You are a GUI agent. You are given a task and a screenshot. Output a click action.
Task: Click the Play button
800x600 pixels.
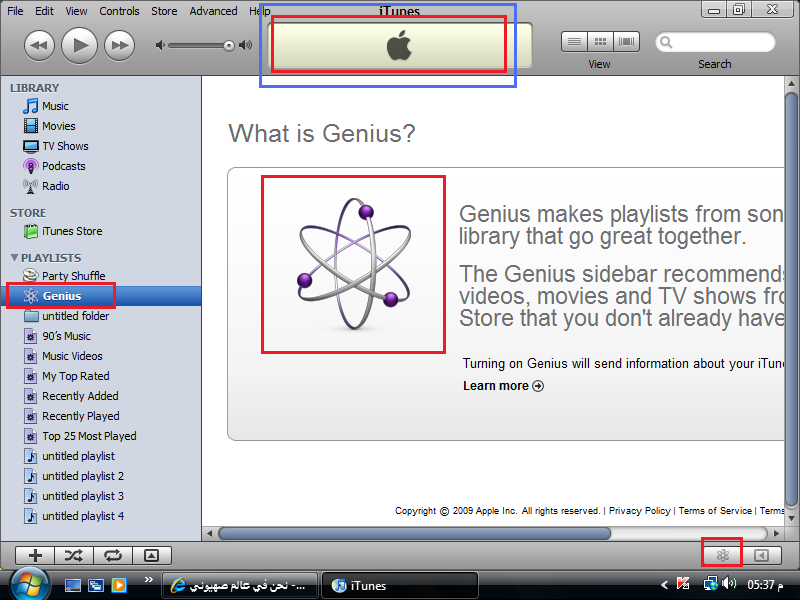[79, 45]
